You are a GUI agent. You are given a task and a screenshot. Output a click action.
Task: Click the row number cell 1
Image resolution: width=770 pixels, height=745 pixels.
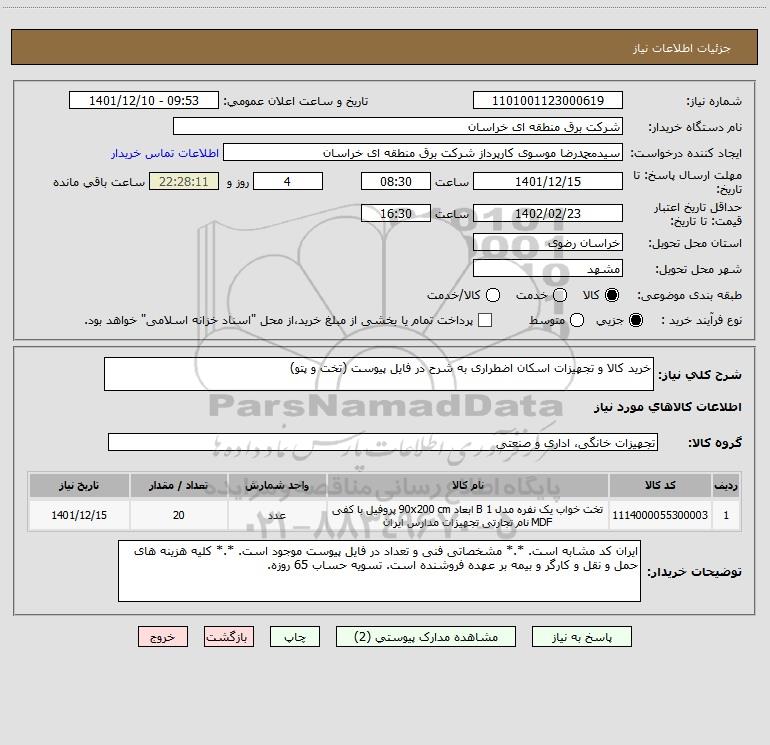726,515
